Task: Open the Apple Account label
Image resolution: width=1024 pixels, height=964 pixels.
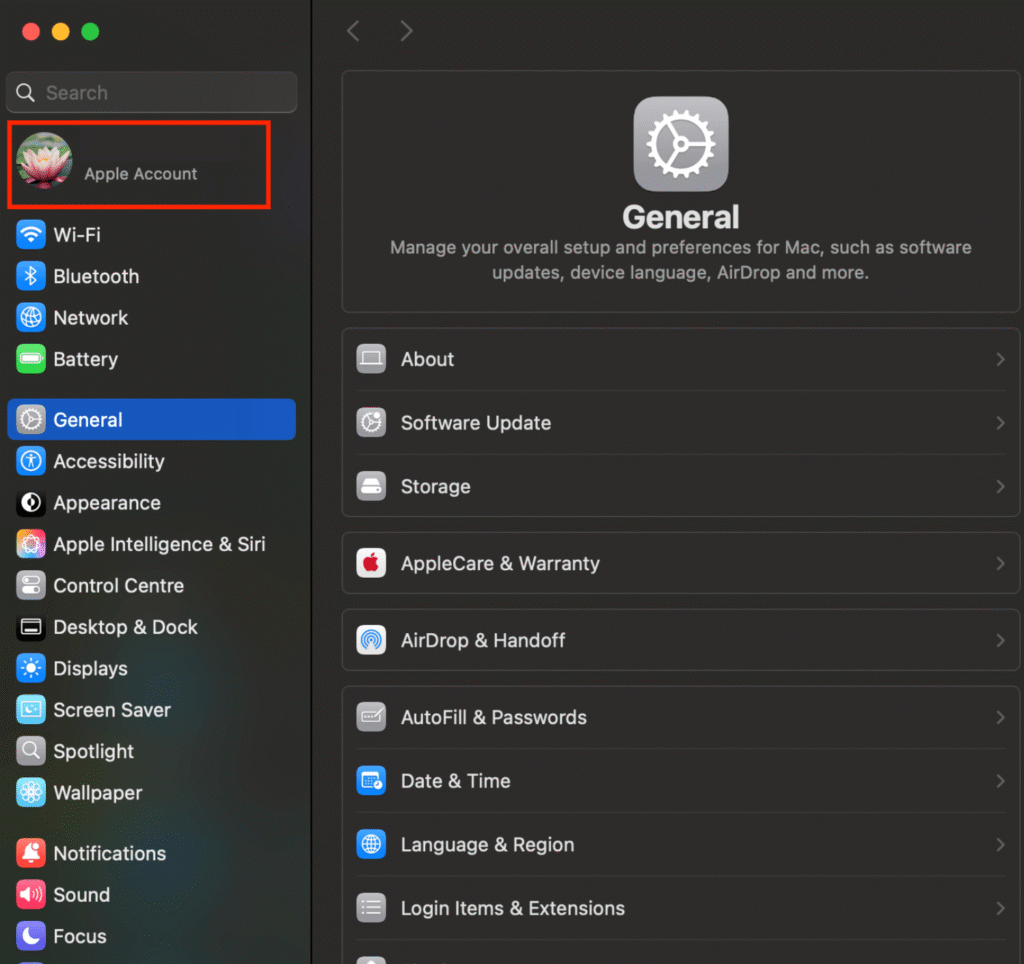Action: (x=140, y=174)
